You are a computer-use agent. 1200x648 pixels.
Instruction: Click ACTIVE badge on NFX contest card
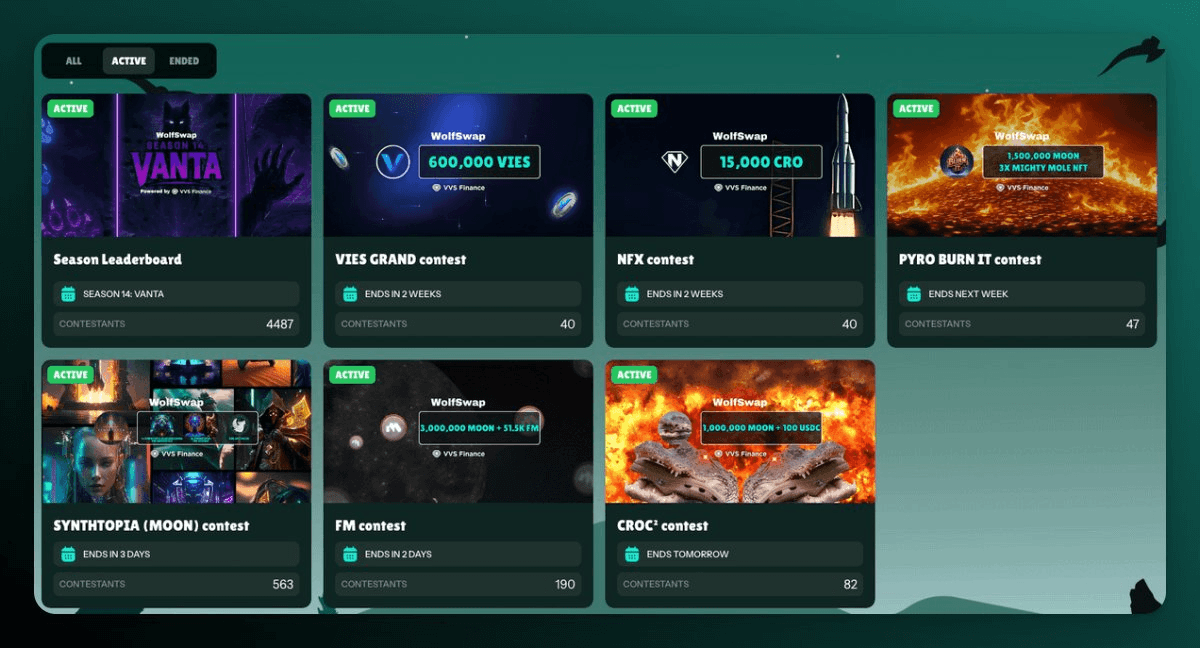click(x=634, y=108)
